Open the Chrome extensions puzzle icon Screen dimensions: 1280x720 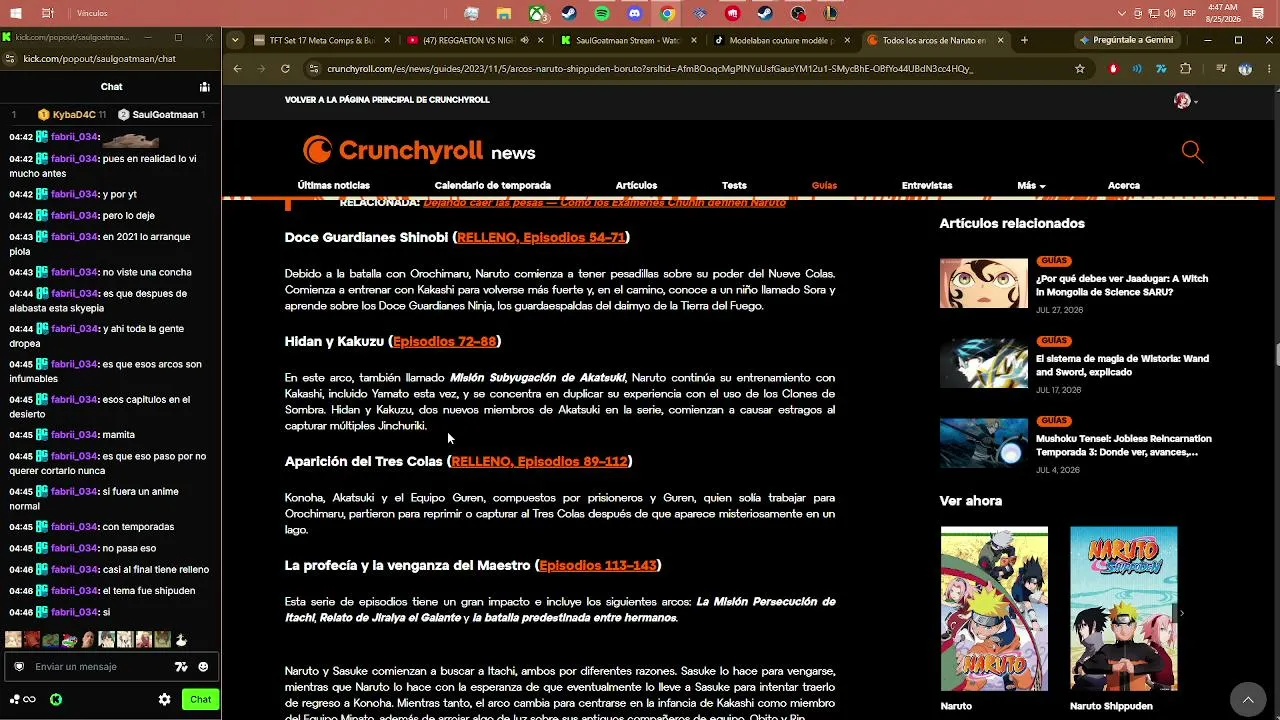1186,69
